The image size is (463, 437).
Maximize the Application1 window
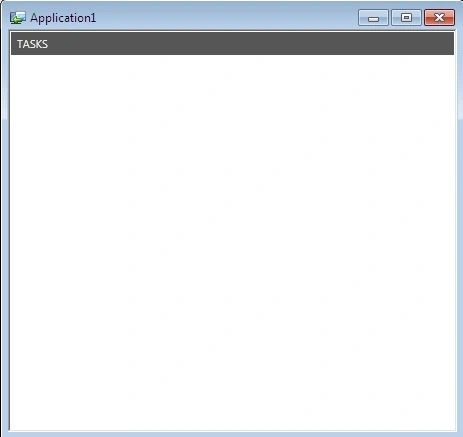point(406,18)
